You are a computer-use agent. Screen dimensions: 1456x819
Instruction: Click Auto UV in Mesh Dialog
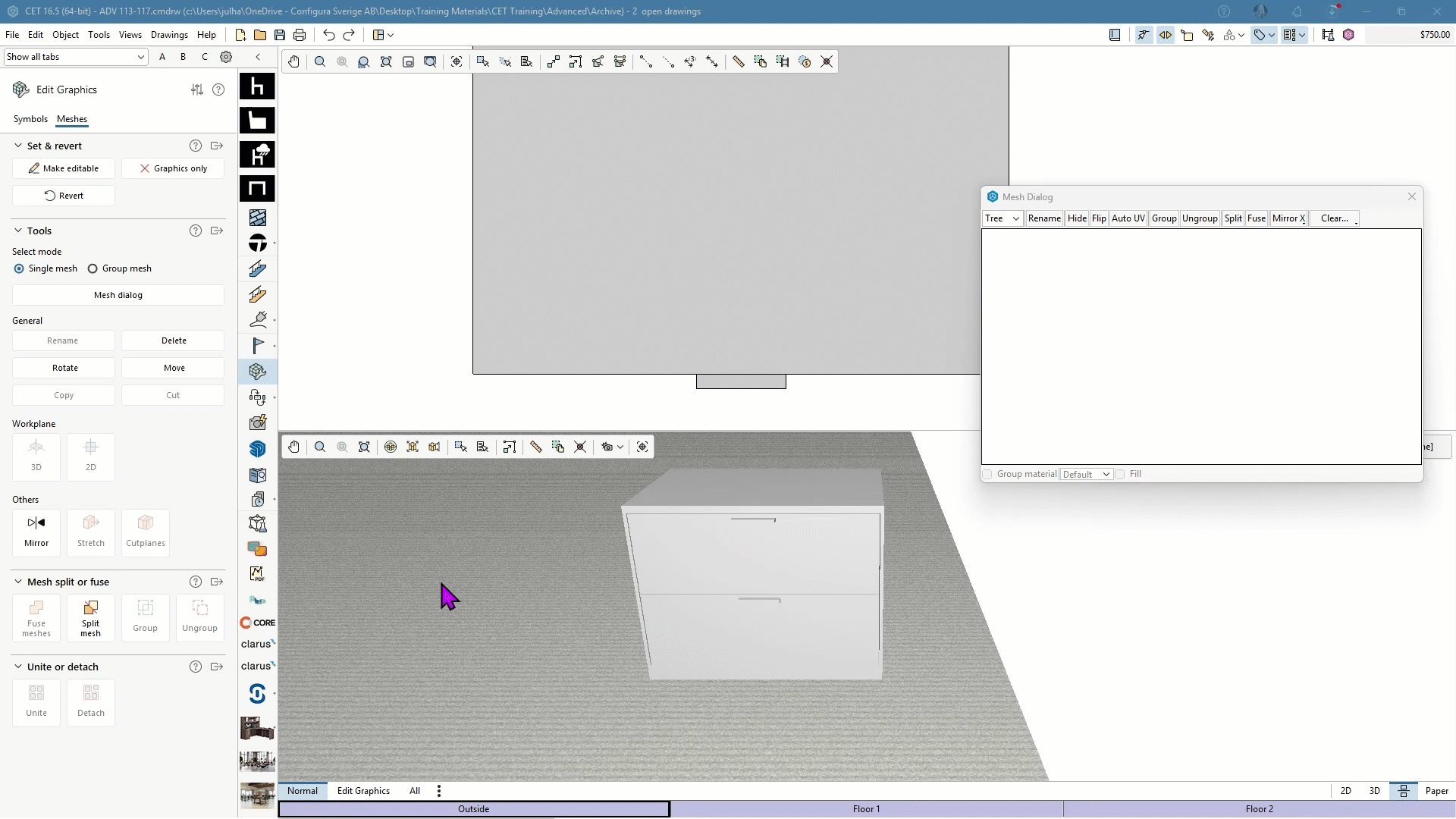coord(1128,218)
